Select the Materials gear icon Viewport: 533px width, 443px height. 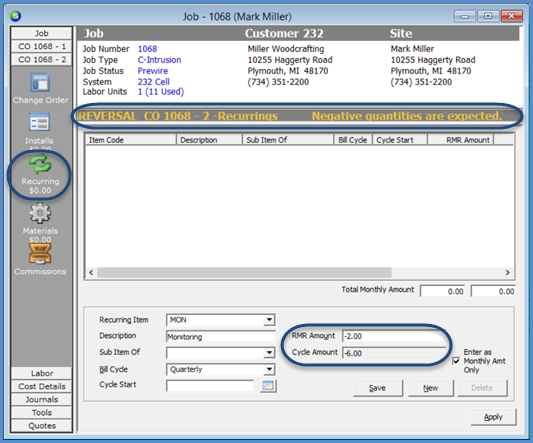click(40, 213)
